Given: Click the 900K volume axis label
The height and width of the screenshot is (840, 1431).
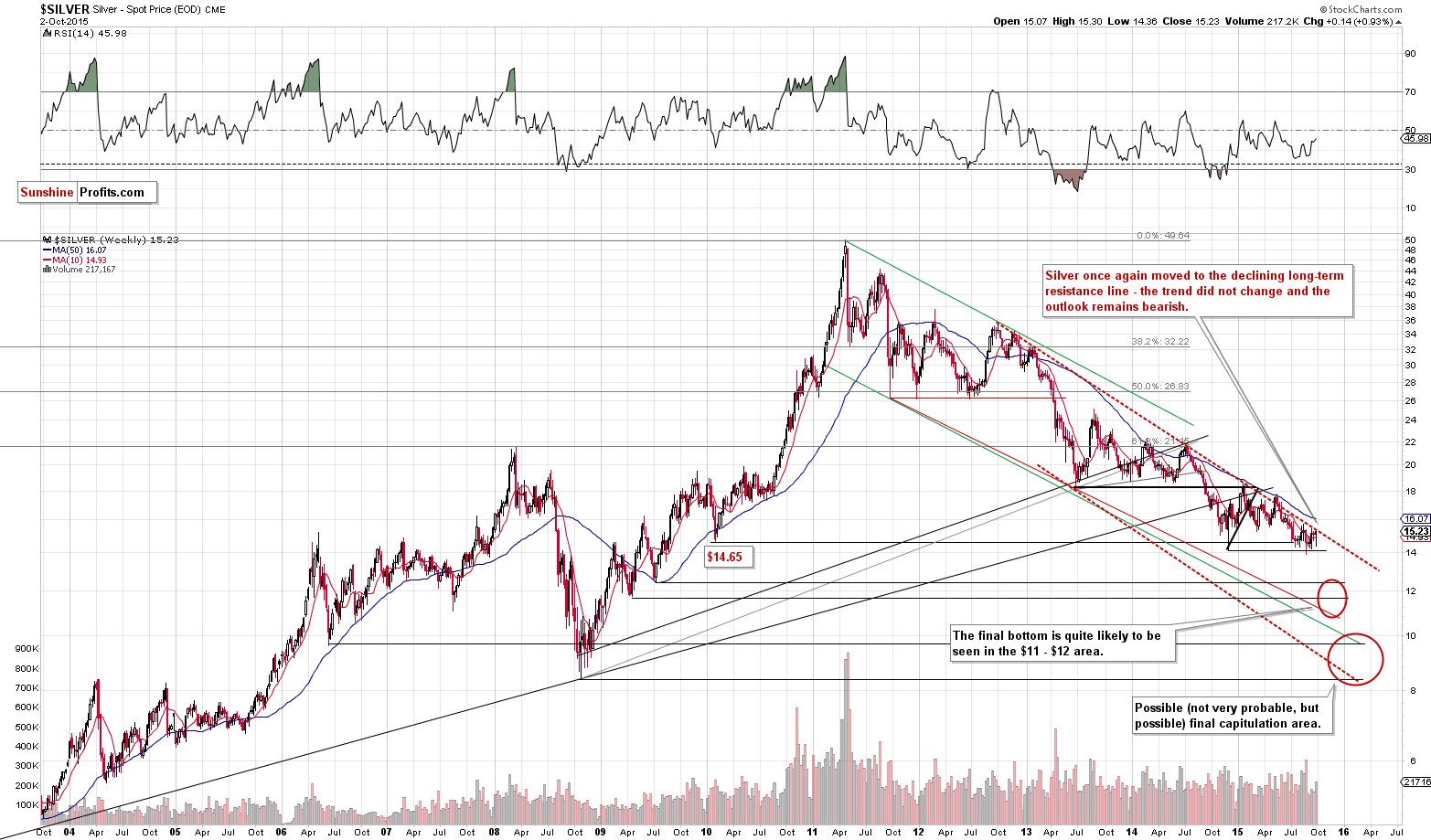Looking at the screenshot, I should point(27,649).
